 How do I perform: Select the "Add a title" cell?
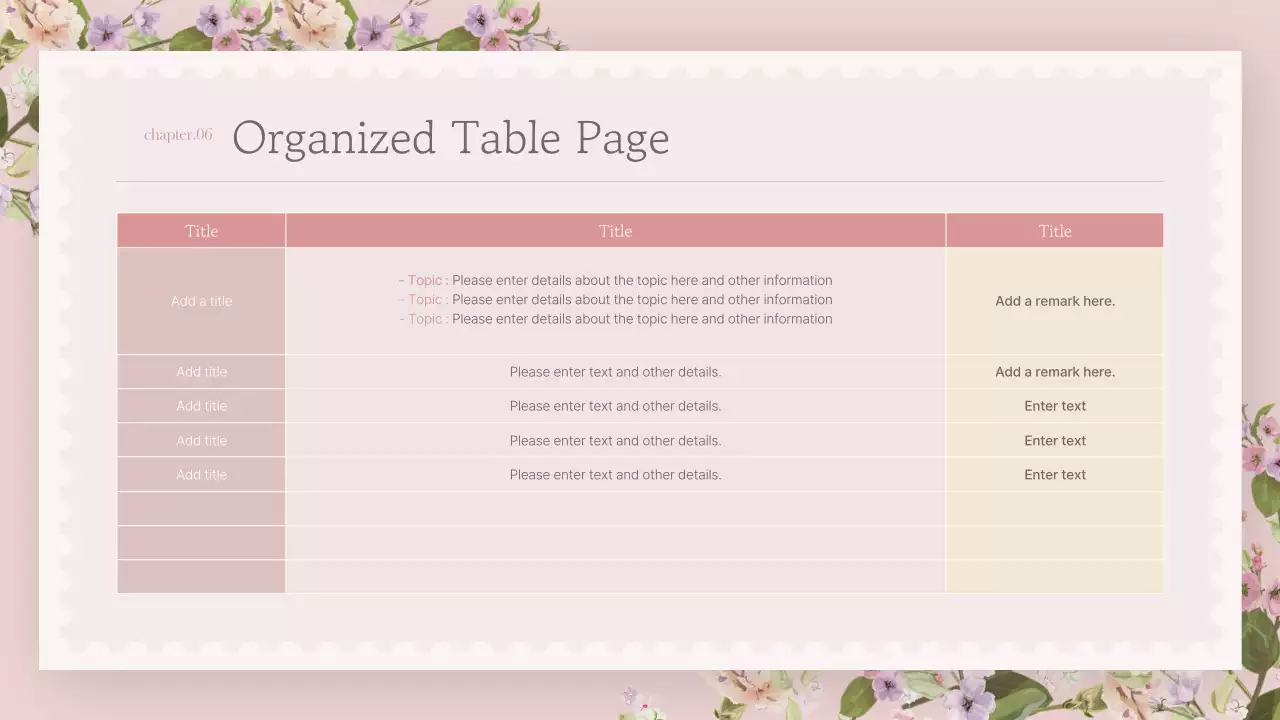click(201, 301)
